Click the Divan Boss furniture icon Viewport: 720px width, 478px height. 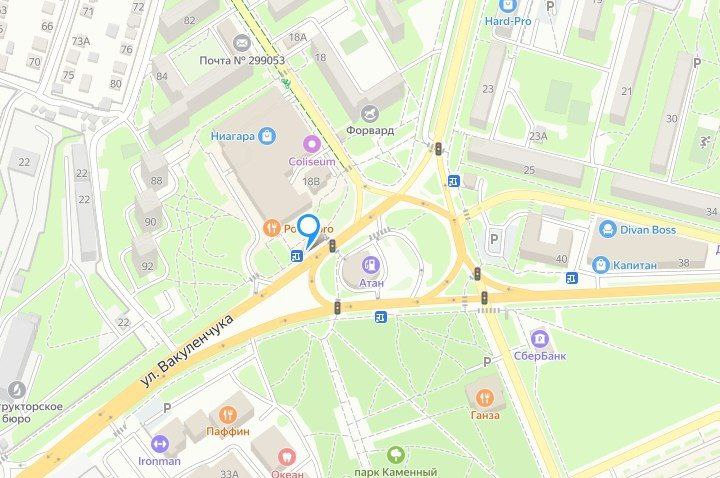click(x=608, y=229)
